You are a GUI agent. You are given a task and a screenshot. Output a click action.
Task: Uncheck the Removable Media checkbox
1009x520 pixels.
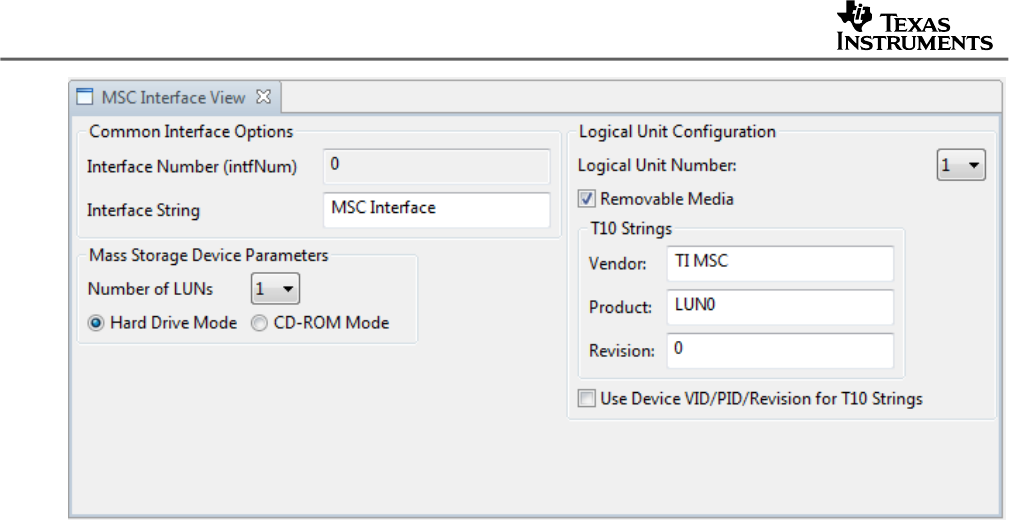(586, 199)
